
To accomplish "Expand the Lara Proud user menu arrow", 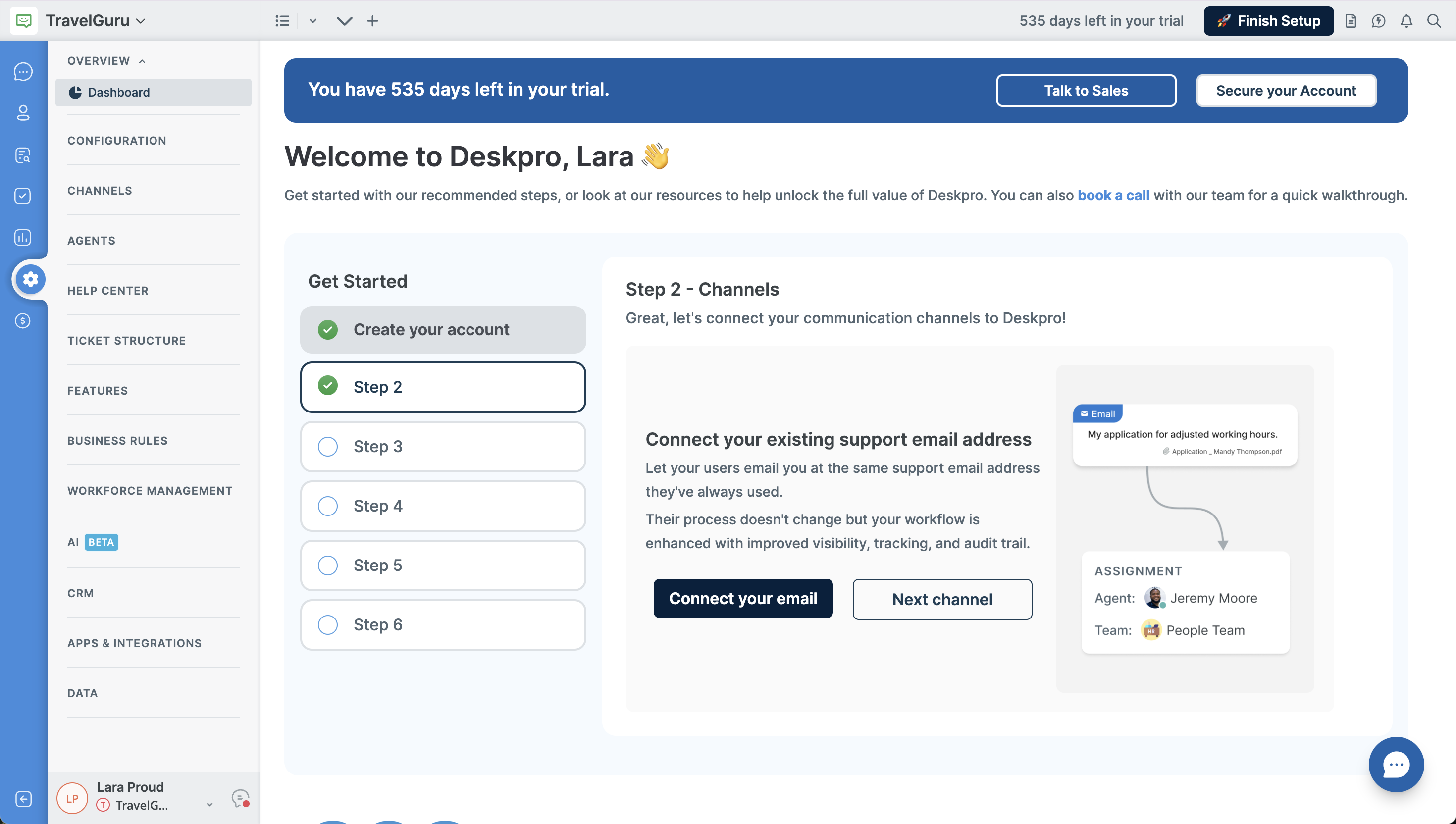I will (210, 804).
